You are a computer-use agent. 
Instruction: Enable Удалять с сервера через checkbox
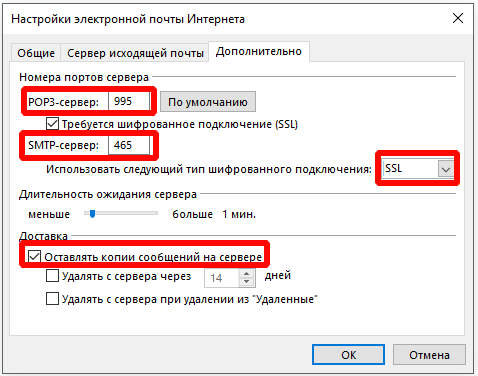(52, 276)
